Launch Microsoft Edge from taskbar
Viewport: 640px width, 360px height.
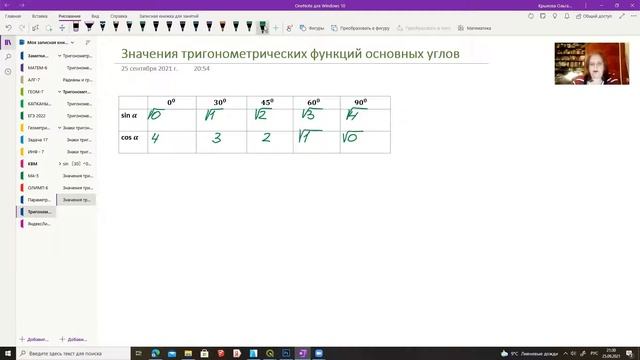[x=156, y=353]
